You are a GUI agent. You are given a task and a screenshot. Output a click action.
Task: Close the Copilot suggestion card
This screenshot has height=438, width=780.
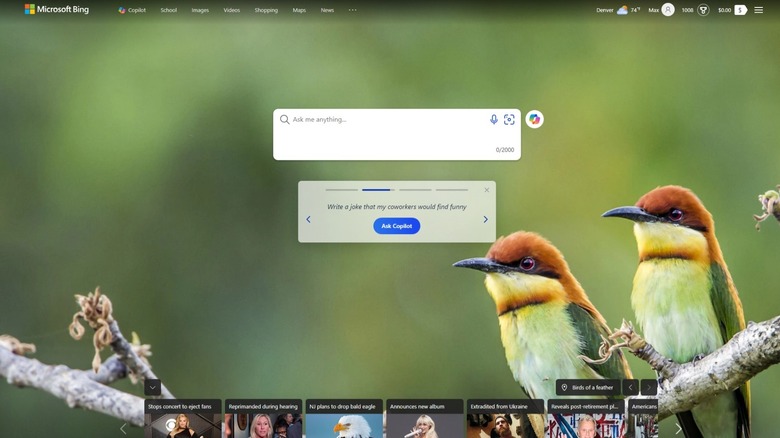point(487,189)
